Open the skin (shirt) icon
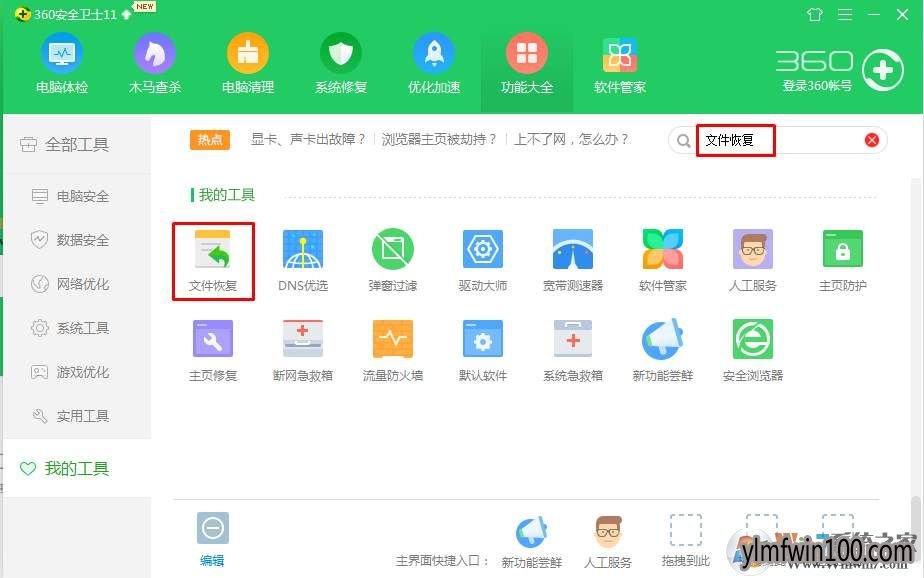The image size is (924, 578). click(x=815, y=14)
